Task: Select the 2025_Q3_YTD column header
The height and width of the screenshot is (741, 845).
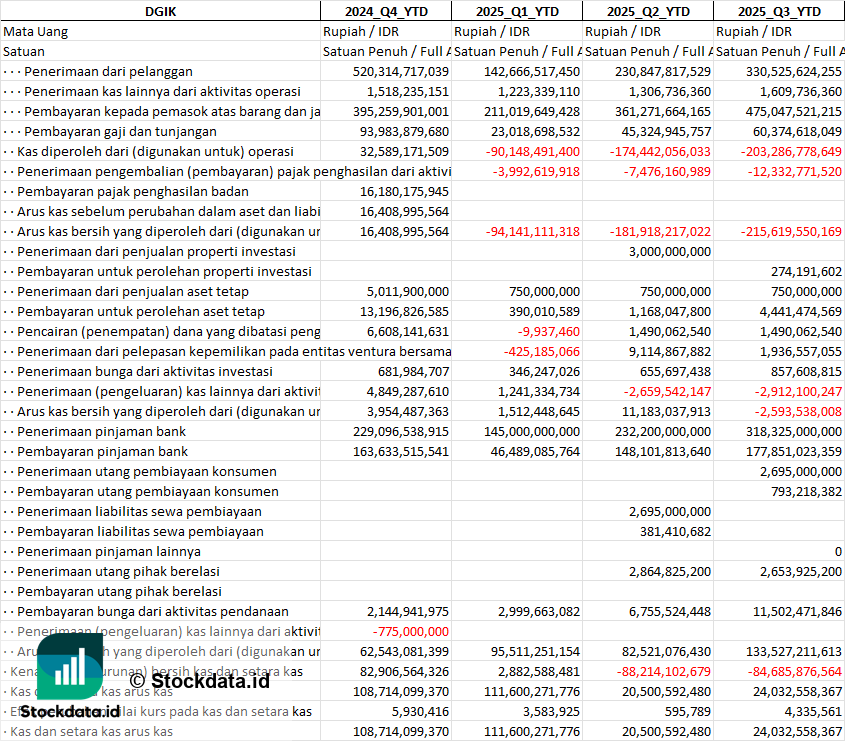Action: click(779, 11)
